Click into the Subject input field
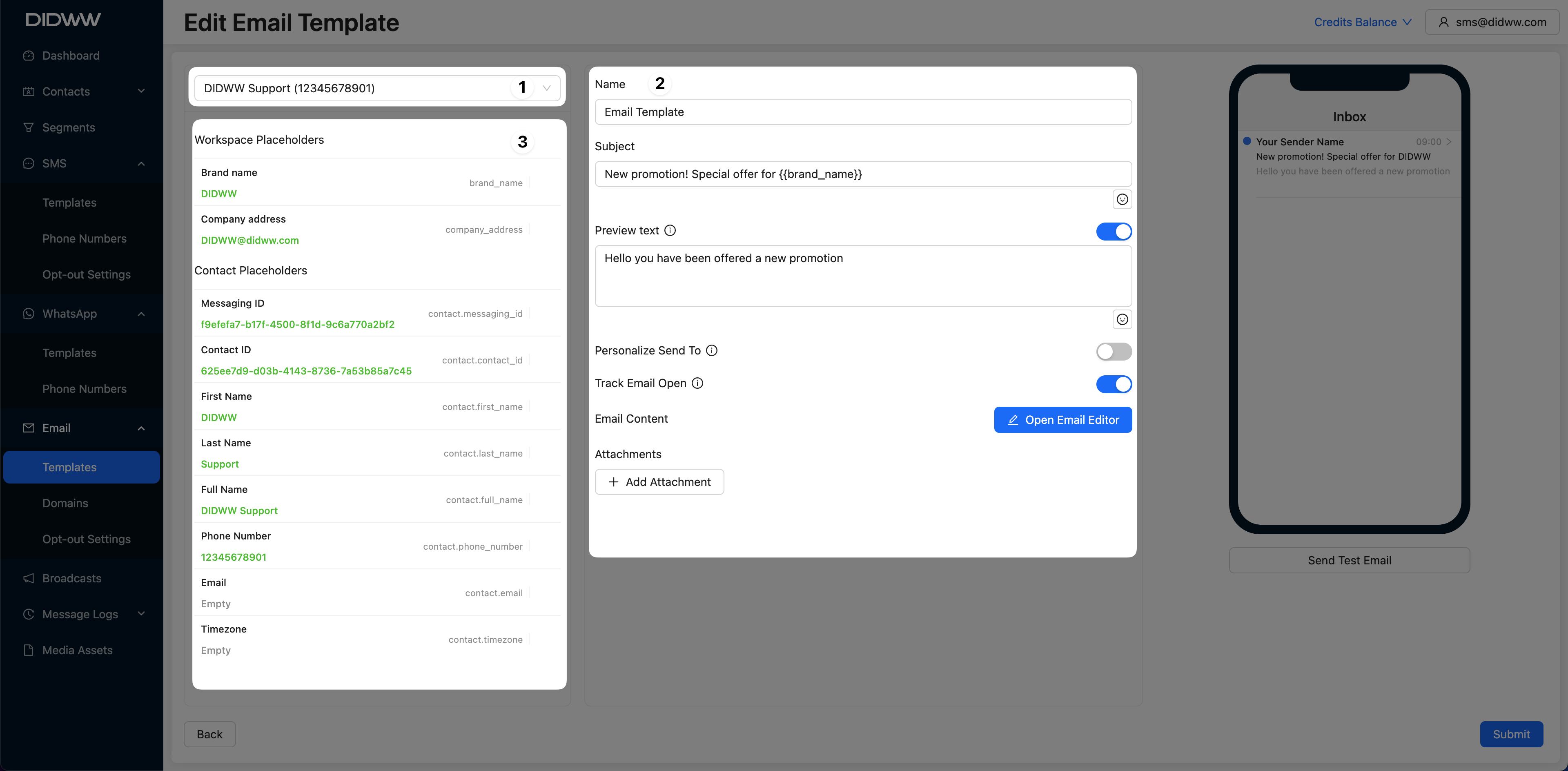The image size is (1568, 771). (x=862, y=174)
